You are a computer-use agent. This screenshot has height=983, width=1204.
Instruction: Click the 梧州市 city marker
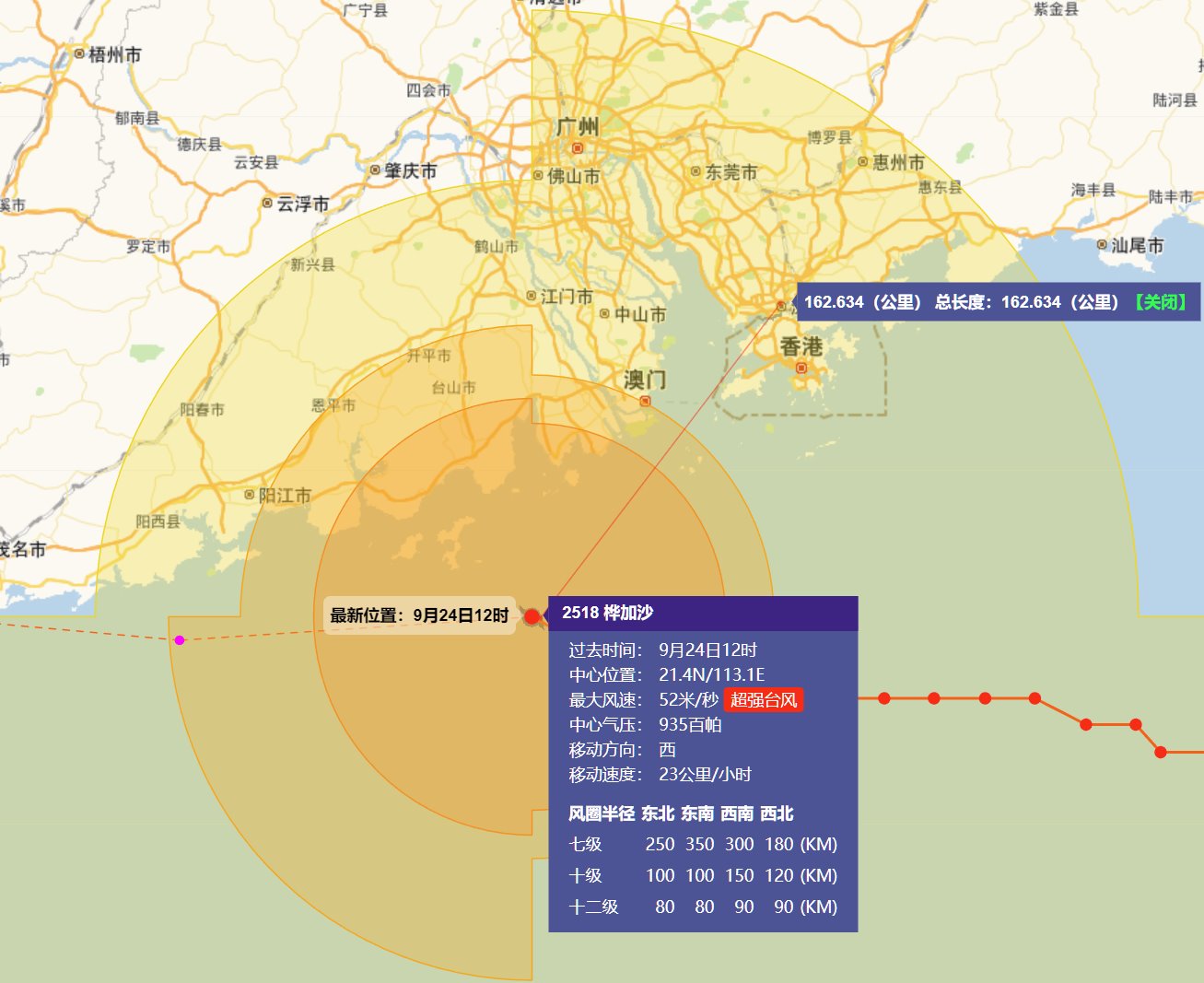click(x=79, y=54)
